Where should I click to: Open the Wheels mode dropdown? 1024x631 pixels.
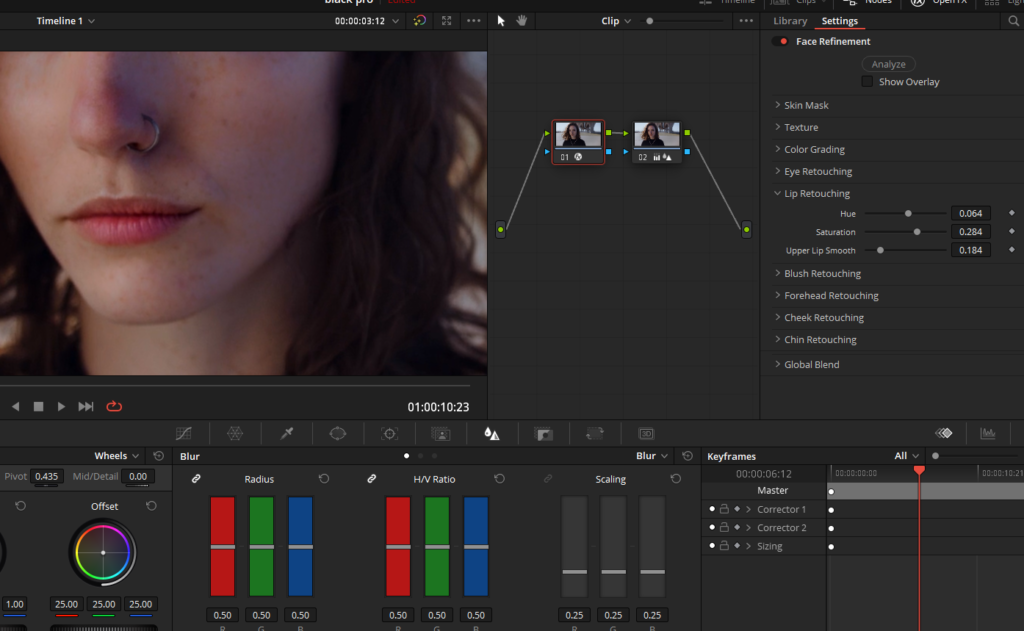(x=116, y=456)
